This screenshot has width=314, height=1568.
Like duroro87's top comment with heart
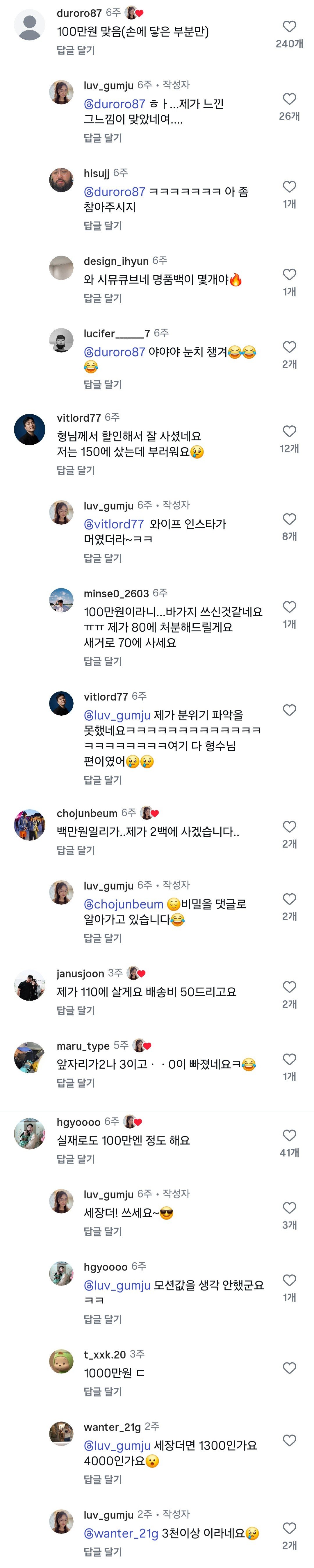(290, 27)
